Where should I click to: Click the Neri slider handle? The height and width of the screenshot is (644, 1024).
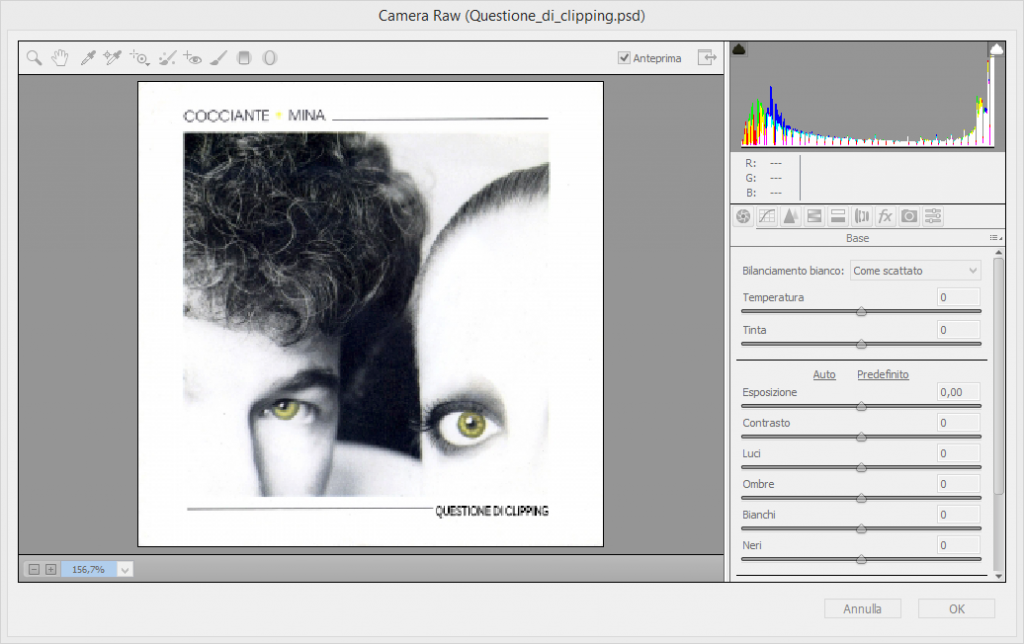coord(861,560)
